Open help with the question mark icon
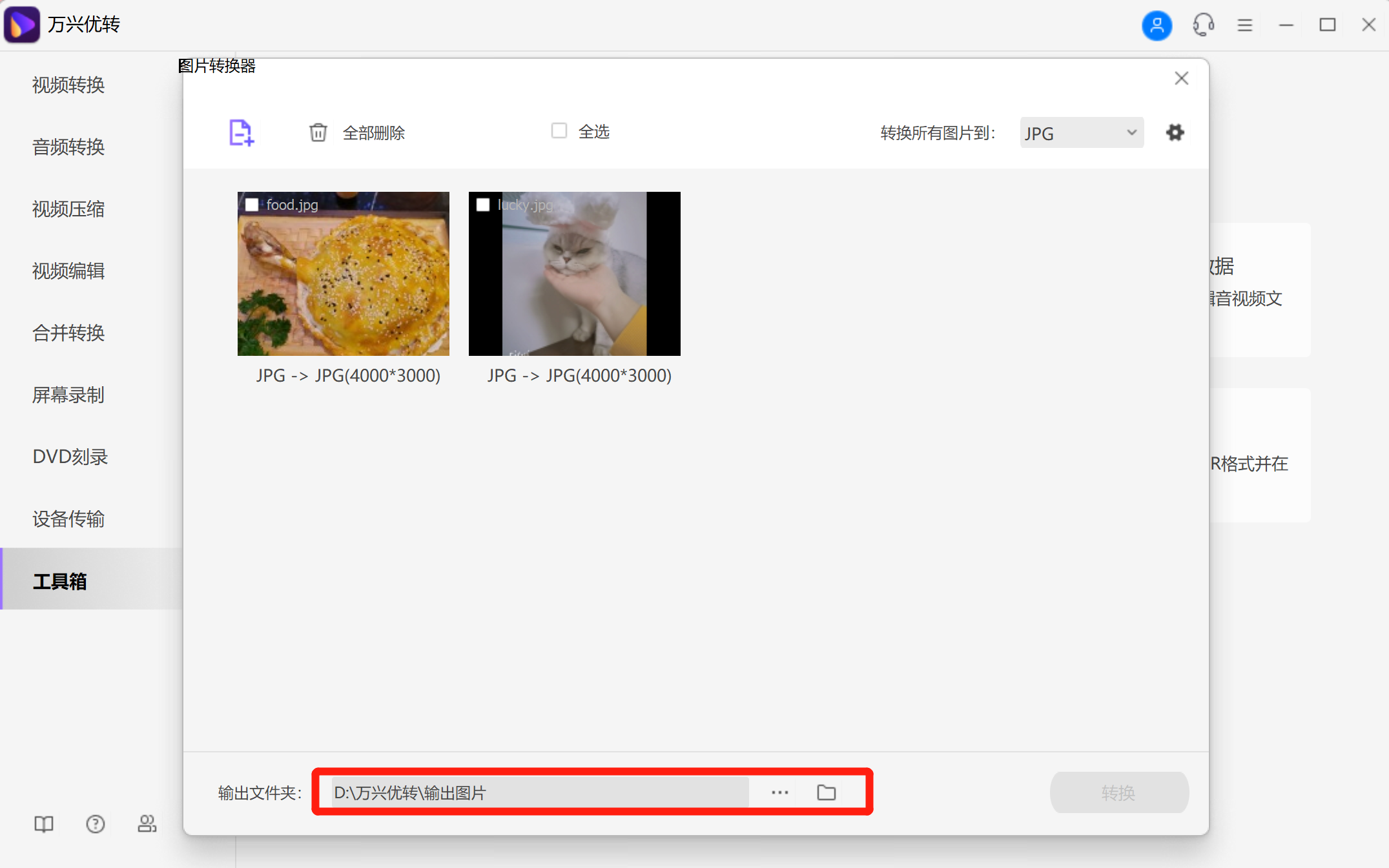 [95, 824]
